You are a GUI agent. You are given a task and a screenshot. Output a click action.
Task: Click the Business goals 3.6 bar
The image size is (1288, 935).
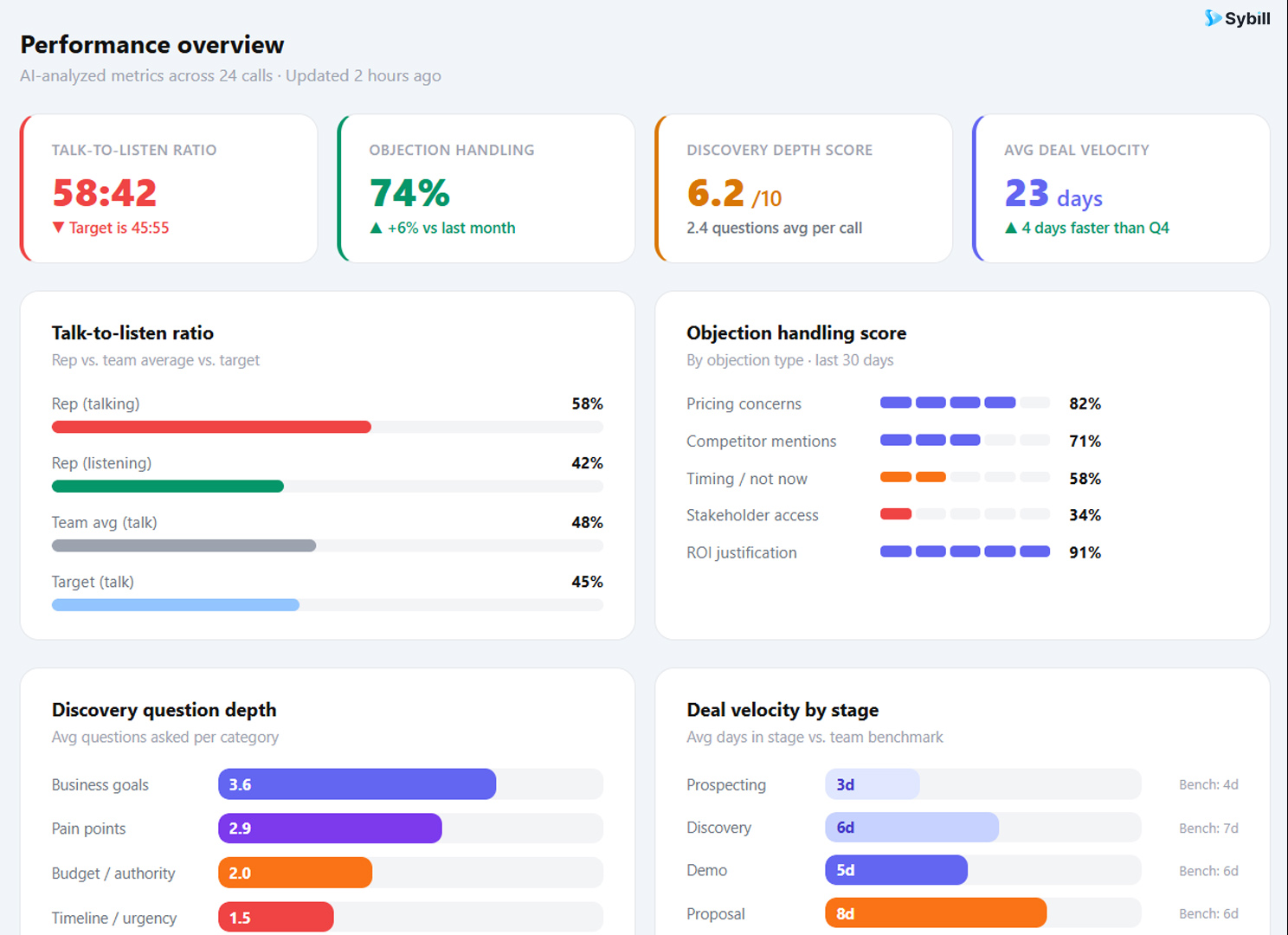(357, 784)
